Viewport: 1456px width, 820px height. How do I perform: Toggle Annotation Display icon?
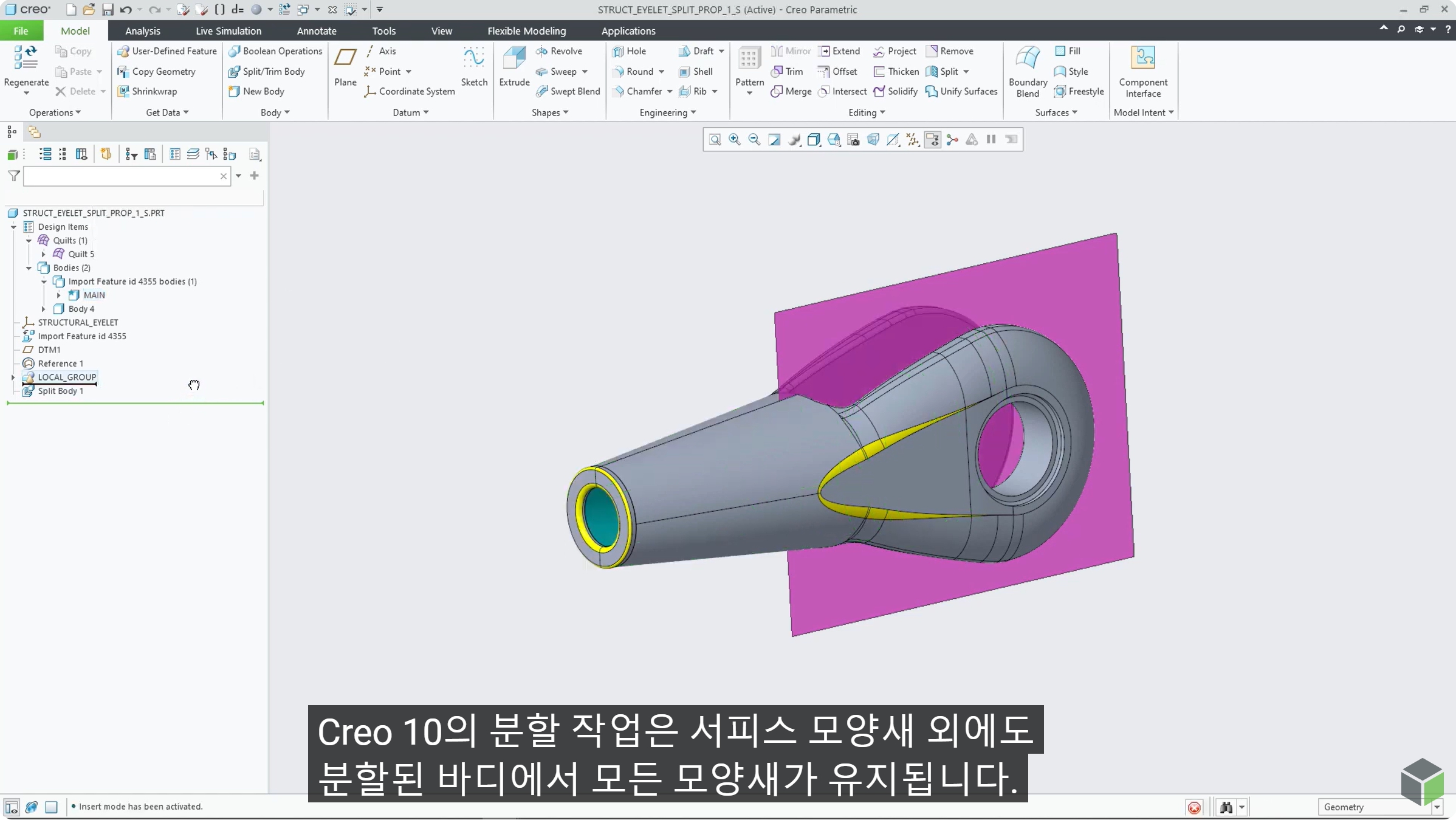[933, 140]
